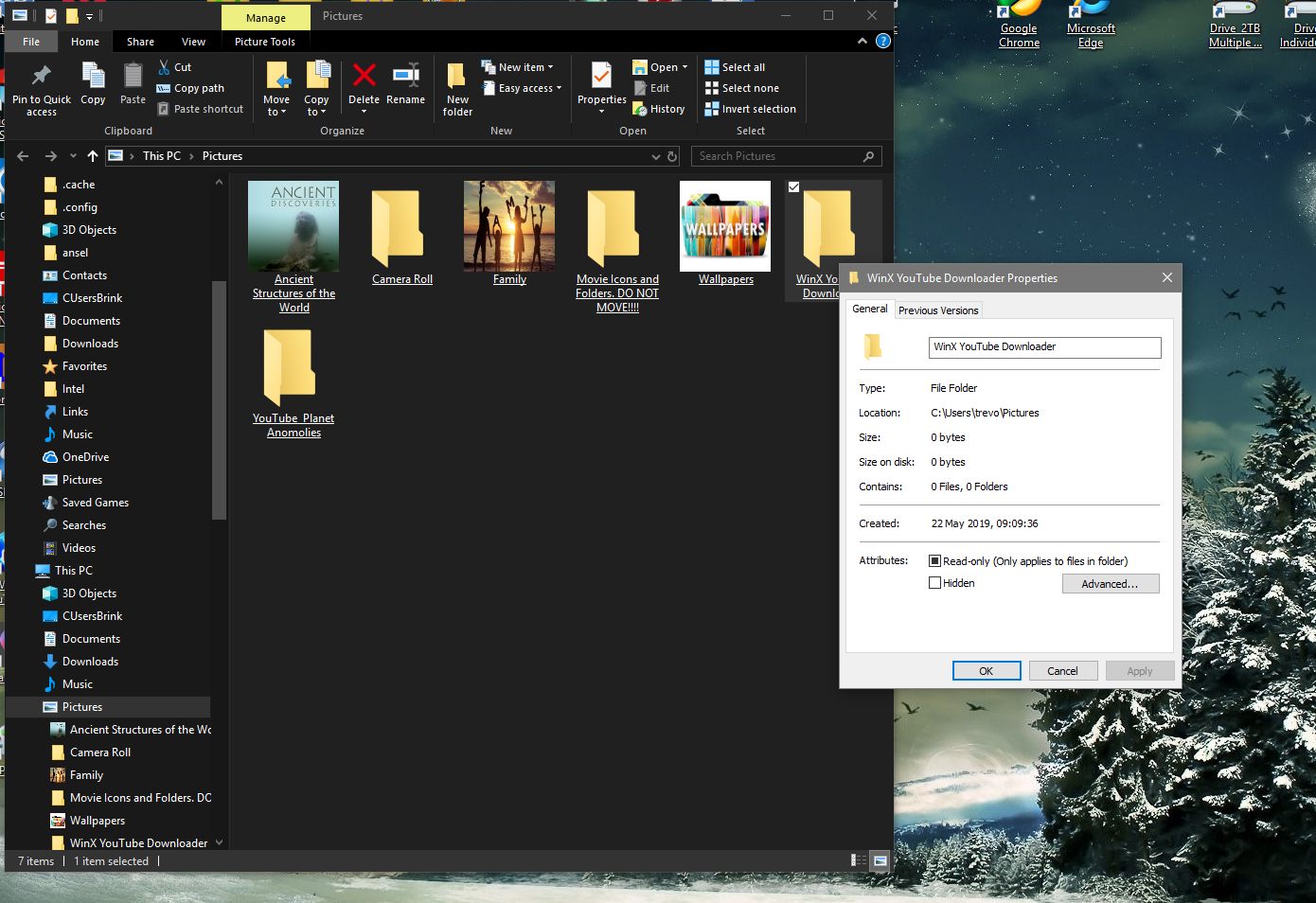Collapse the ribbon with the chevron
The image size is (1316, 903).
862,41
